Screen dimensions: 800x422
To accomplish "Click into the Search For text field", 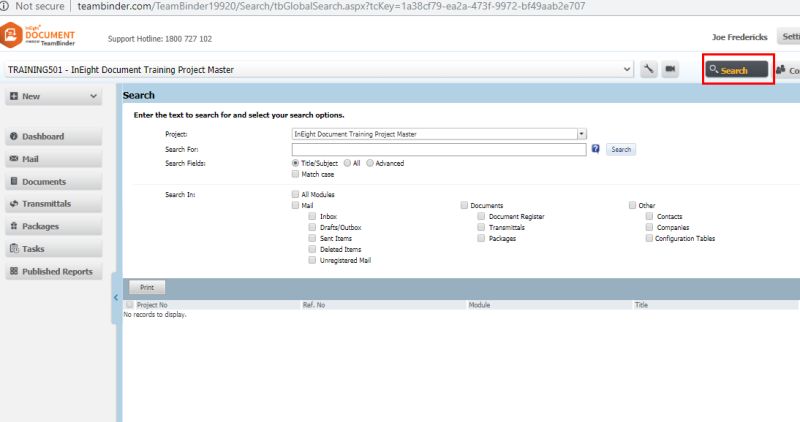I will coord(439,150).
